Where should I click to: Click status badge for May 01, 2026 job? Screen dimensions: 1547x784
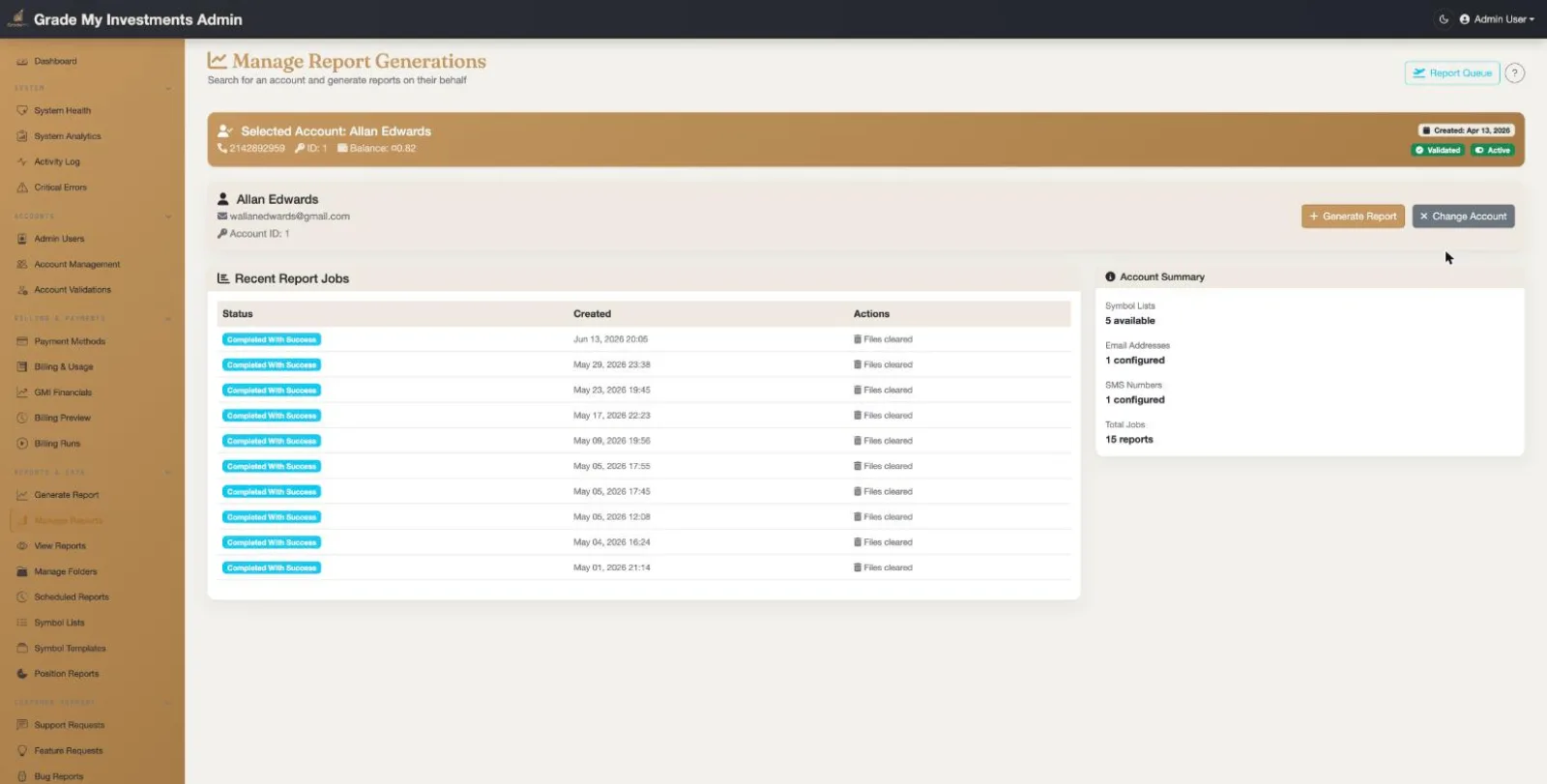(272, 567)
